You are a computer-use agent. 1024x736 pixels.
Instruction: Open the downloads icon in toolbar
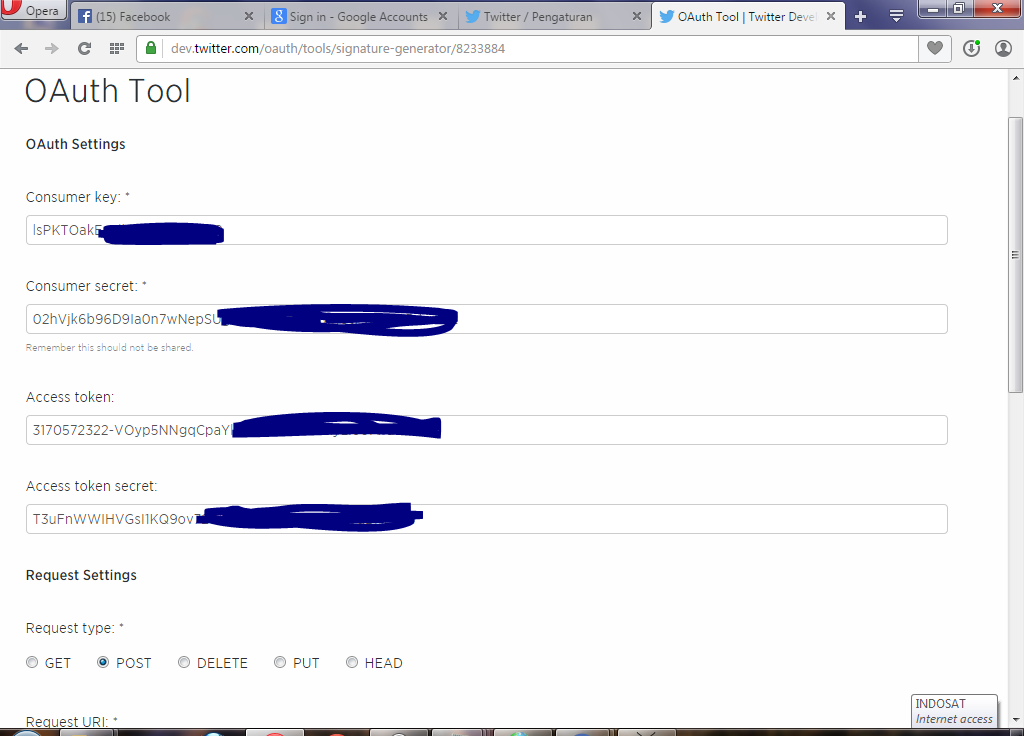(971, 48)
